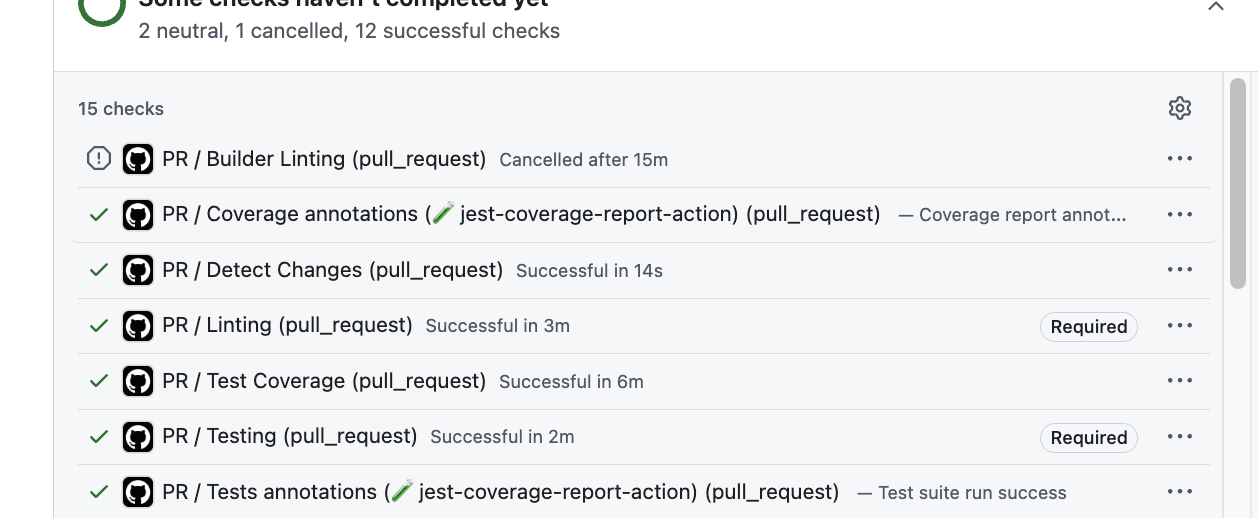Open PR / Linting (pull_request) check details
This screenshot has width=1258, height=518.
point(287,326)
